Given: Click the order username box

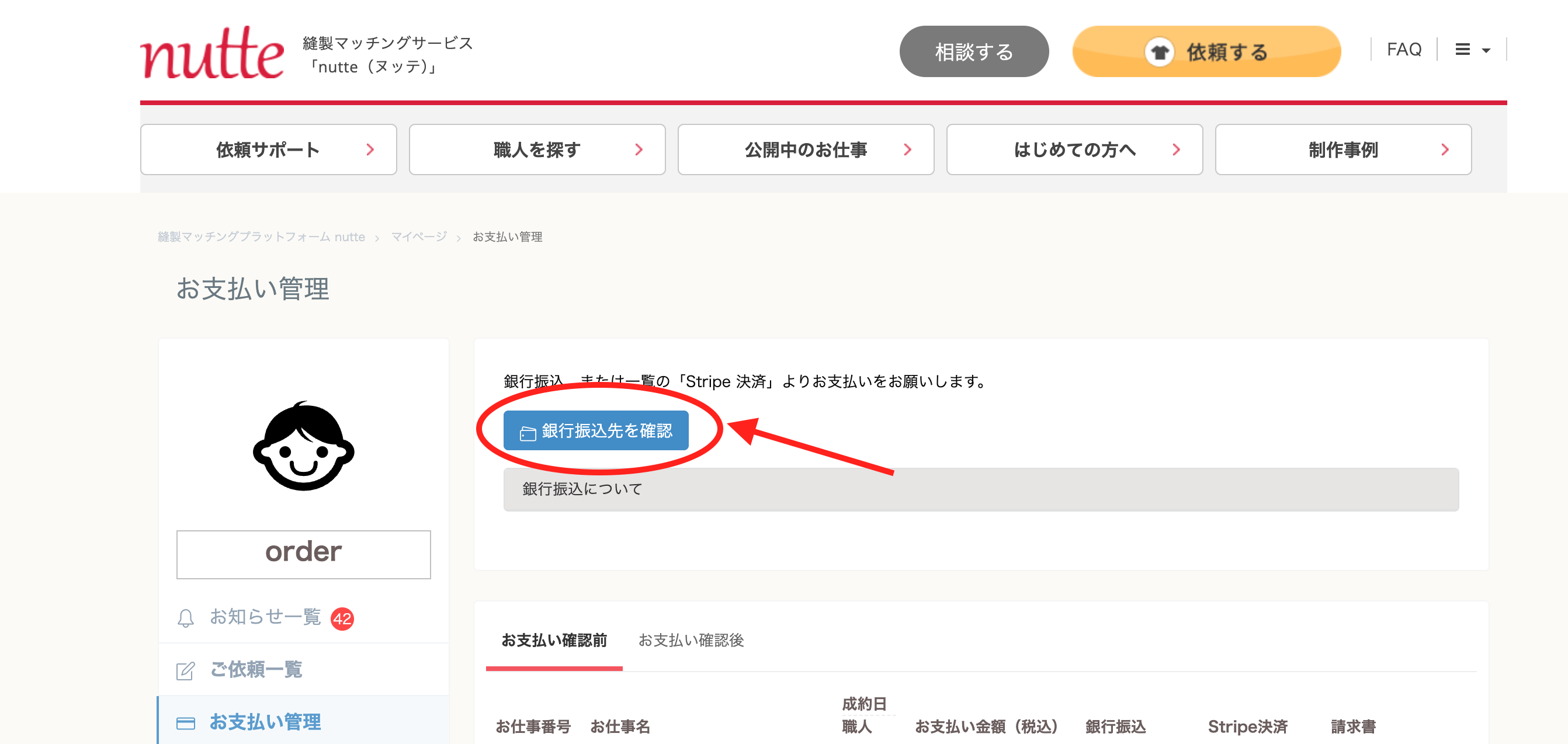Looking at the screenshot, I should (304, 554).
